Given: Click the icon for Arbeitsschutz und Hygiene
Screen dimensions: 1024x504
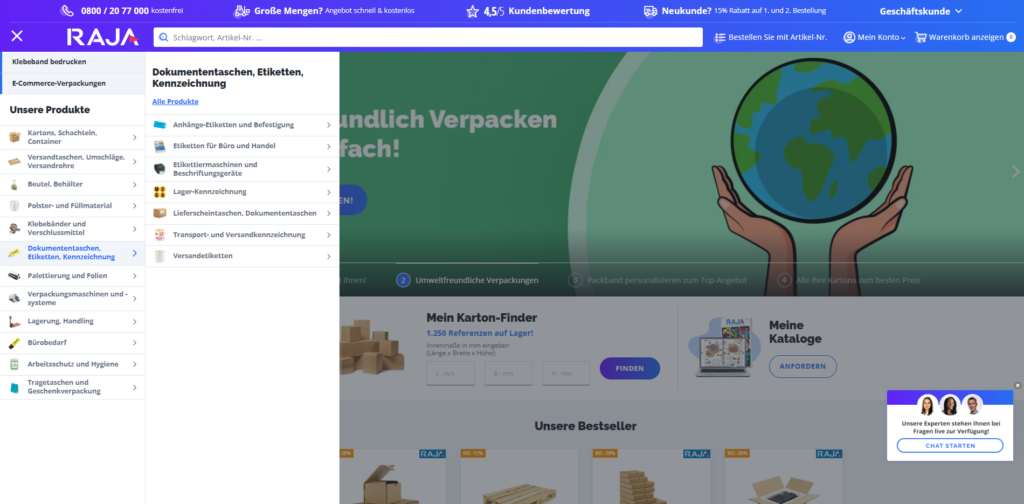Looking at the screenshot, I should pyautogui.click(x=14, y=364).
